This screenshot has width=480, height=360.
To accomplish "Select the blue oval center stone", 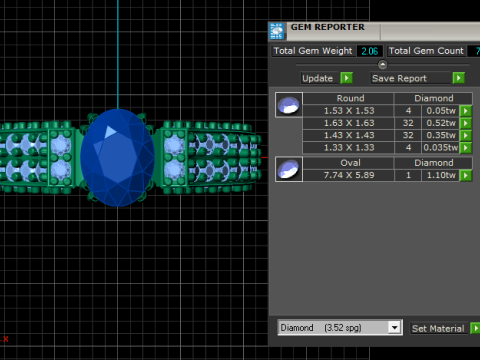I will pos(117,157).
